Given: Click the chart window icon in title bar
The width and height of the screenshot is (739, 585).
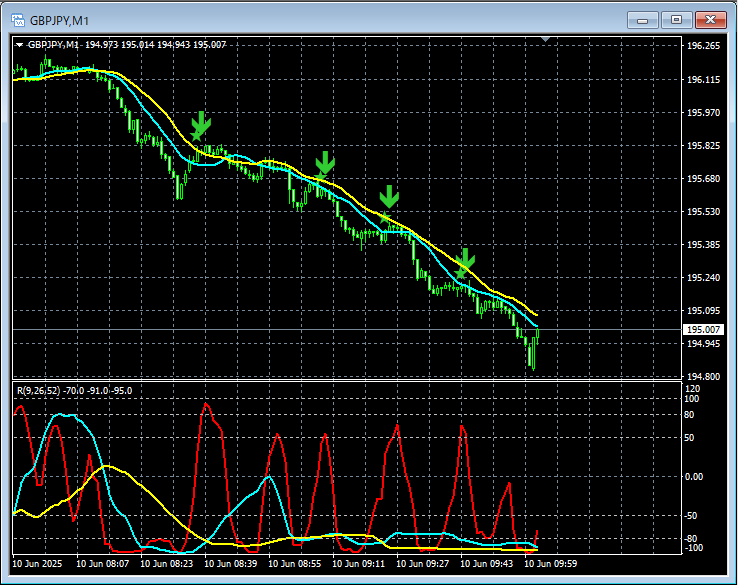Looking at the screenshot, I should click(x=17, y=18).
